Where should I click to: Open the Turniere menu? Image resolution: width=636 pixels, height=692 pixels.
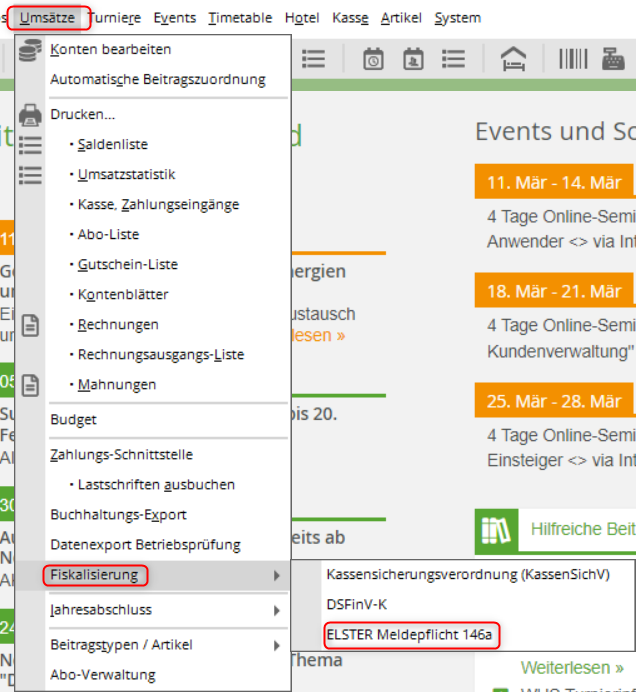[114, 18]
